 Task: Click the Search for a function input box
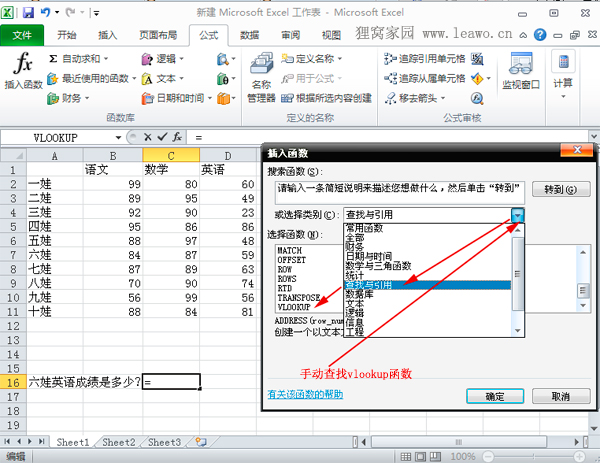(399, 192)
